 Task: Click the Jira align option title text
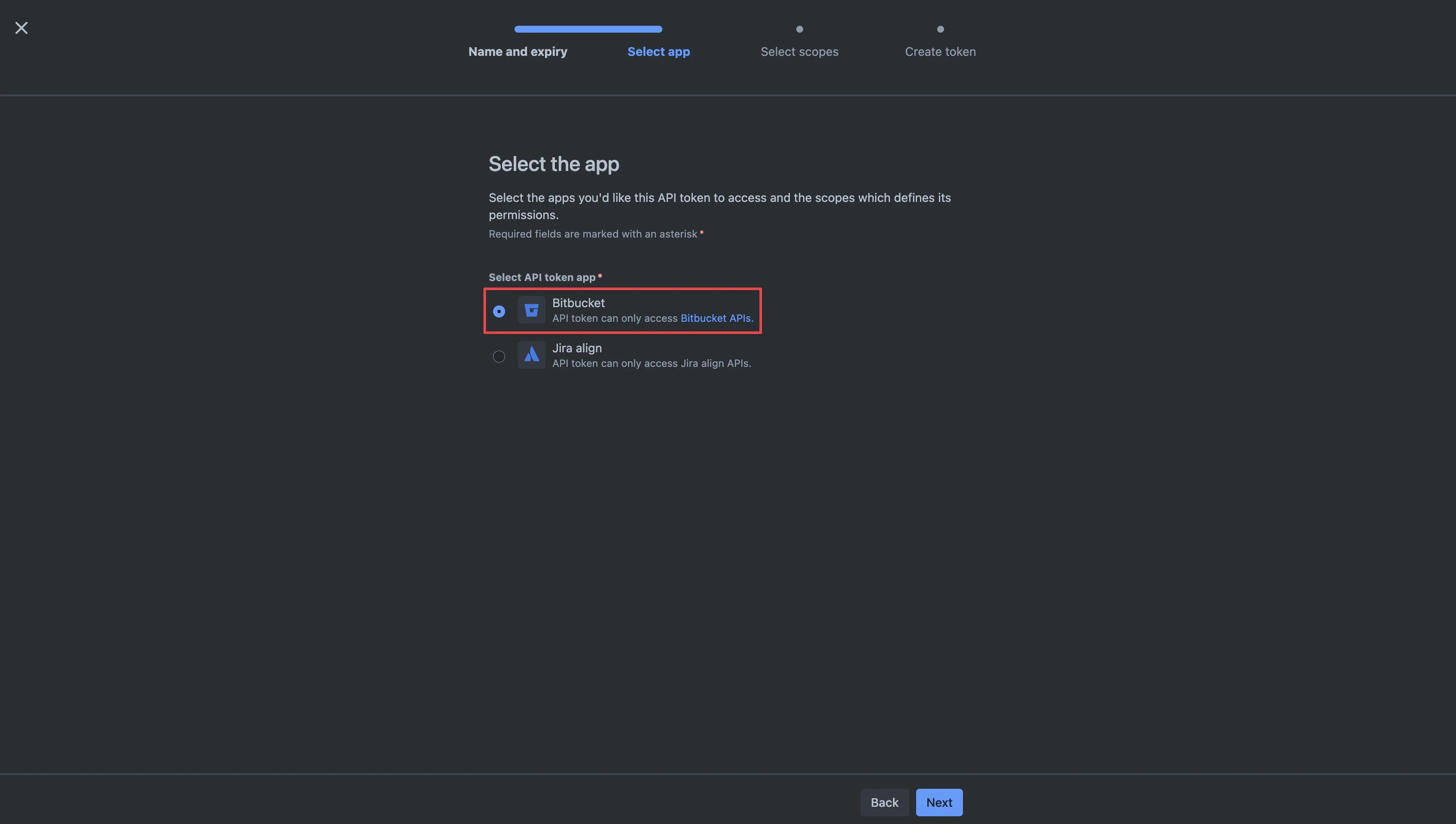(x=576, y=348)
